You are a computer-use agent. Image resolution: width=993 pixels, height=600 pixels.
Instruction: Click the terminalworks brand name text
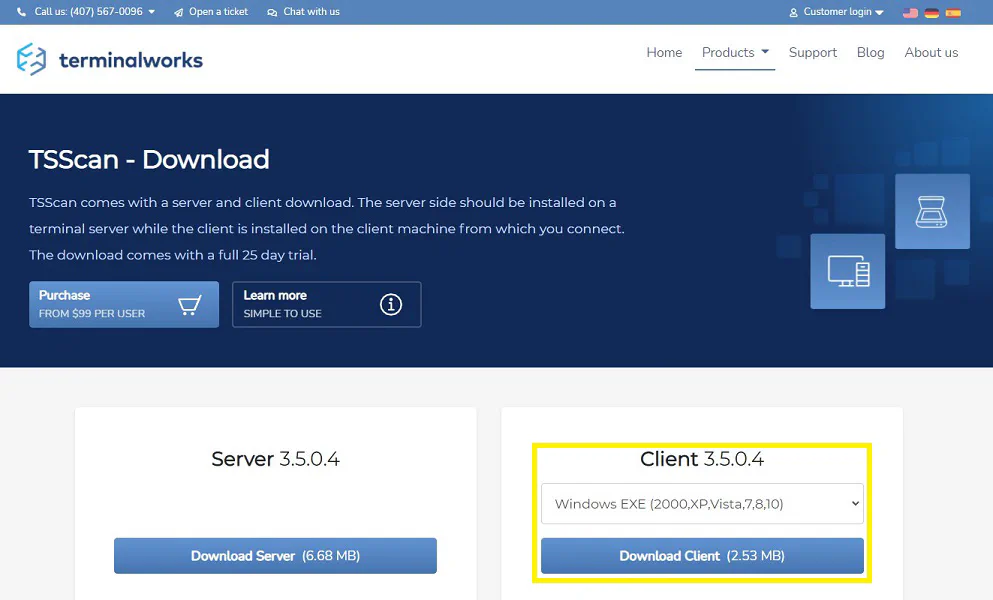tap(131, 60)
